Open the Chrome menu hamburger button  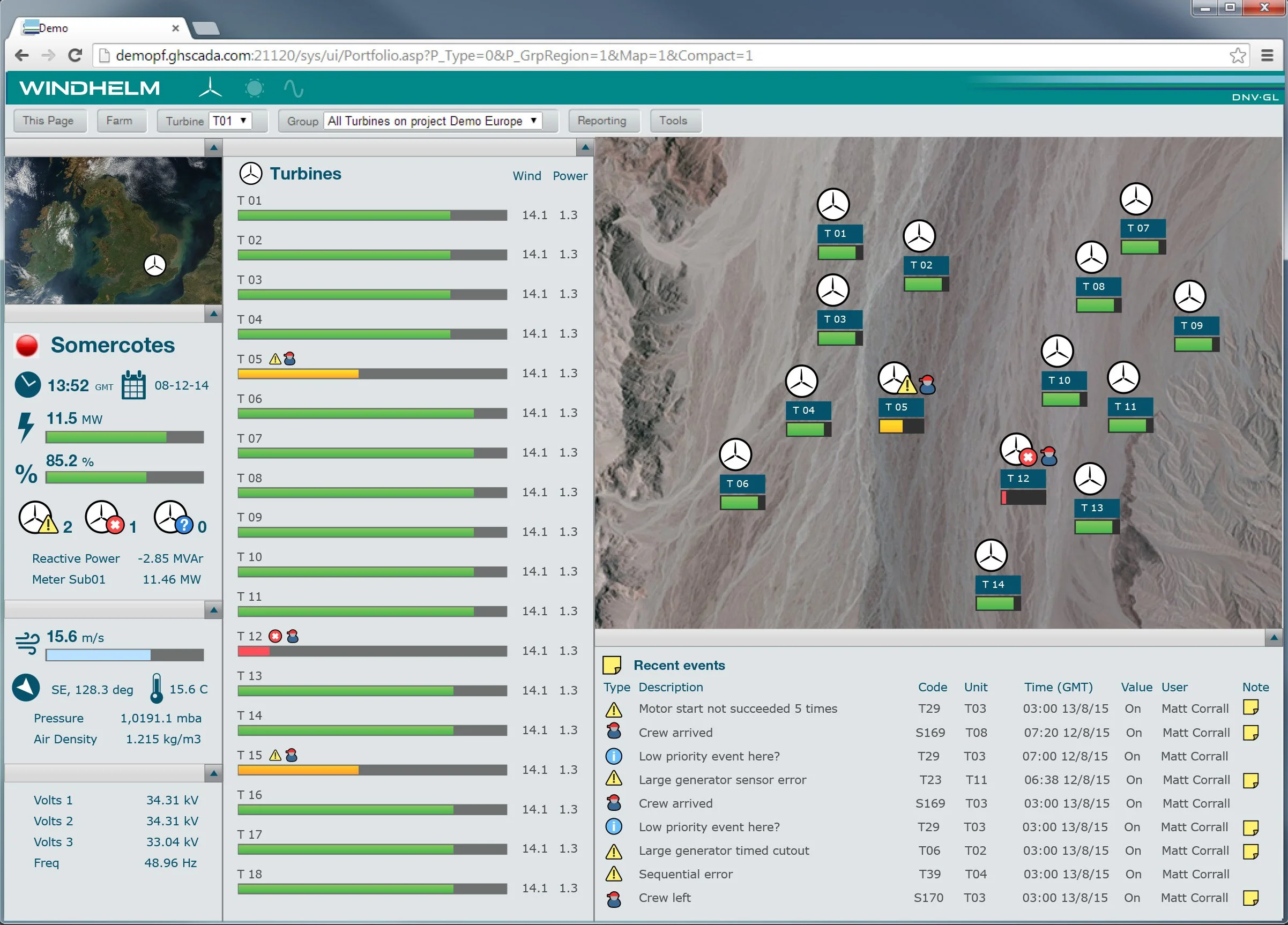click(x=1267, y=56)
